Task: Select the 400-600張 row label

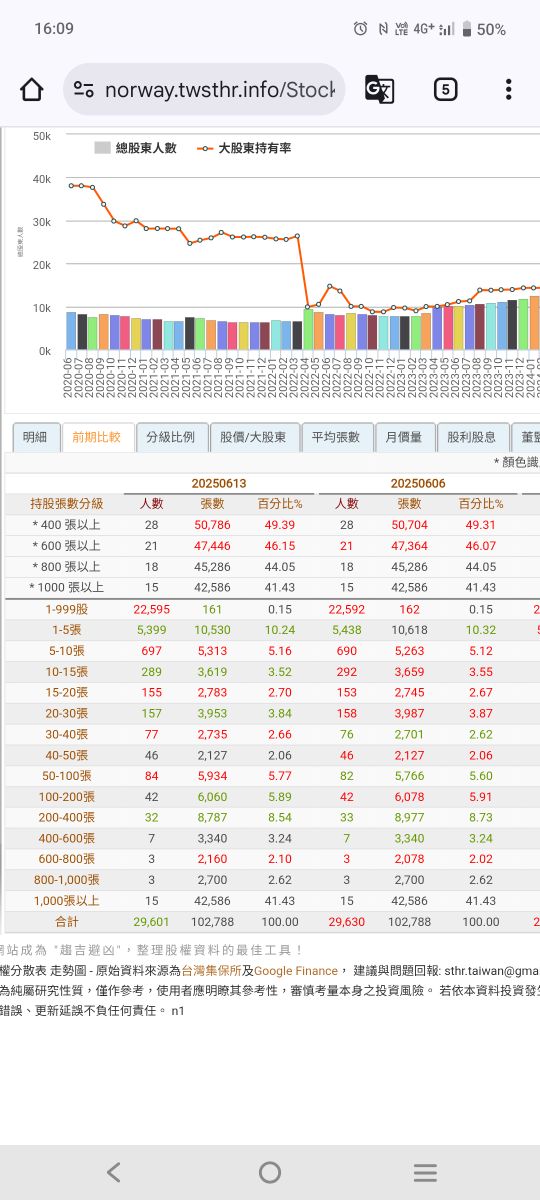Action: 65,838
